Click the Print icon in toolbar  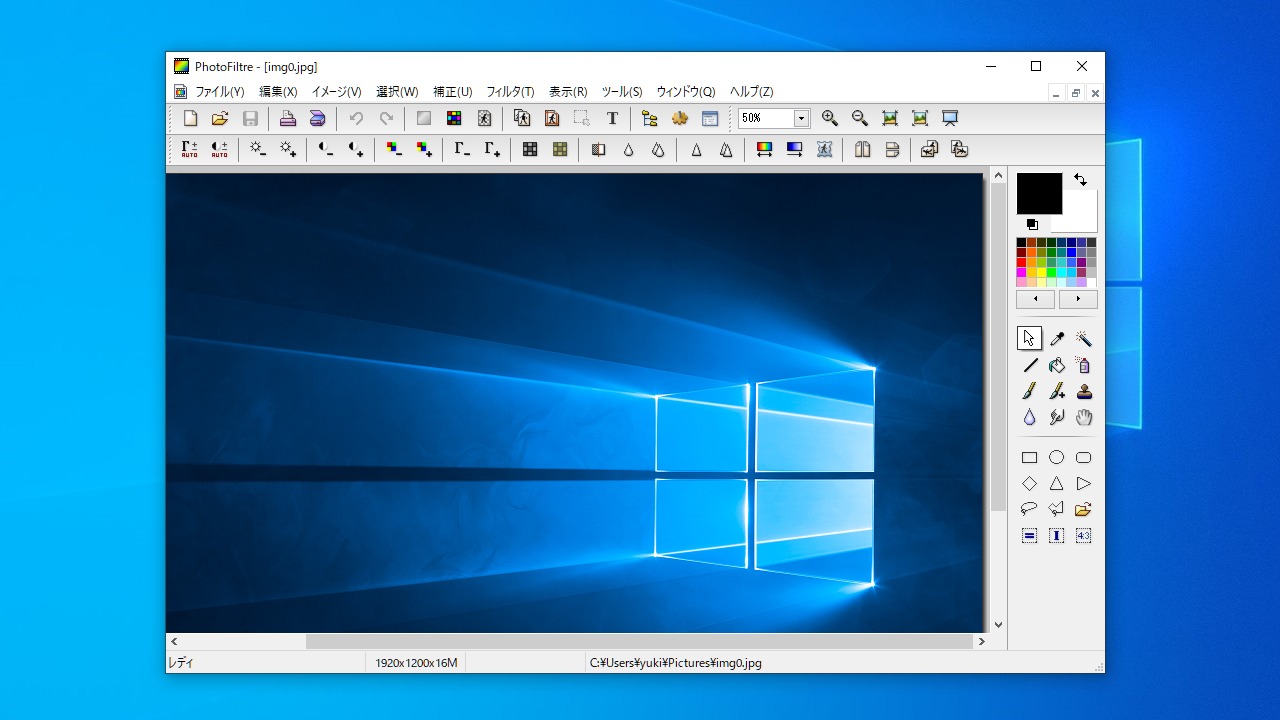tap(288, 118)
